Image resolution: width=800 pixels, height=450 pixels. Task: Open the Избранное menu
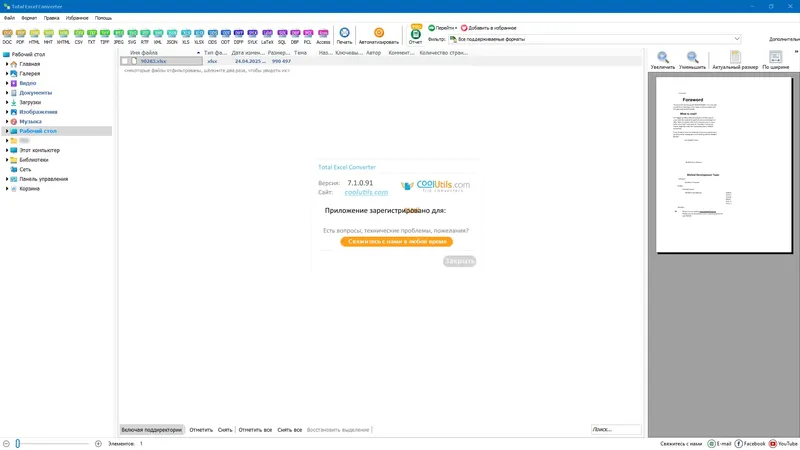(77, 18)
